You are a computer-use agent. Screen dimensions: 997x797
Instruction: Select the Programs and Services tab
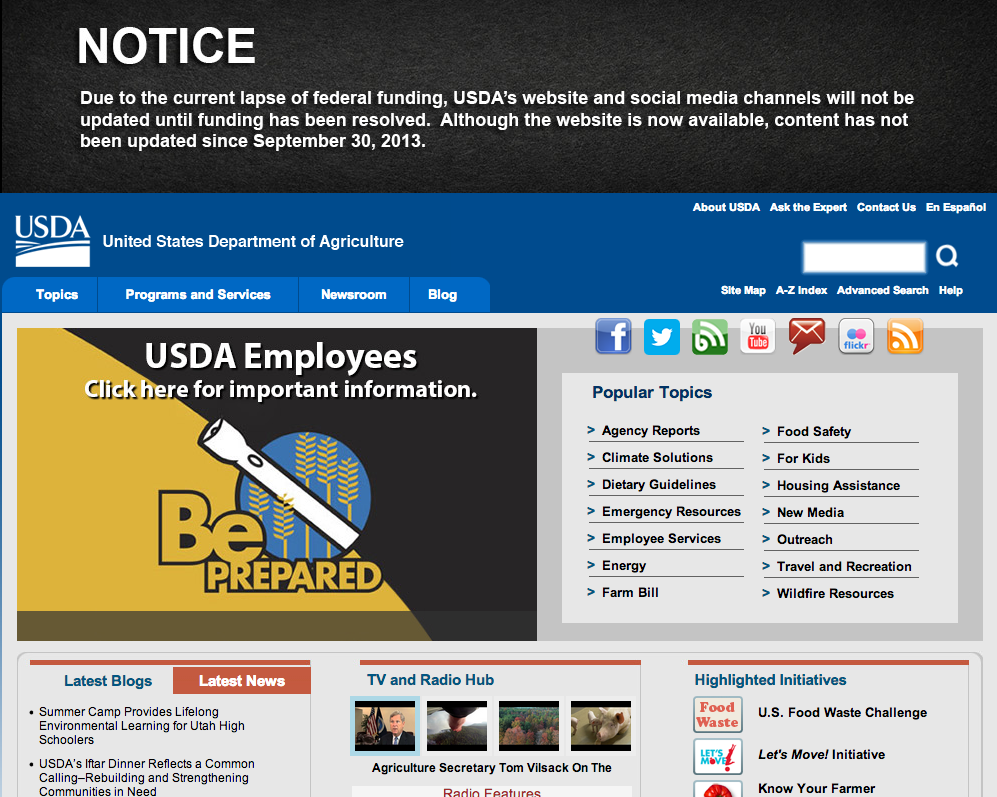click(198, 295)
